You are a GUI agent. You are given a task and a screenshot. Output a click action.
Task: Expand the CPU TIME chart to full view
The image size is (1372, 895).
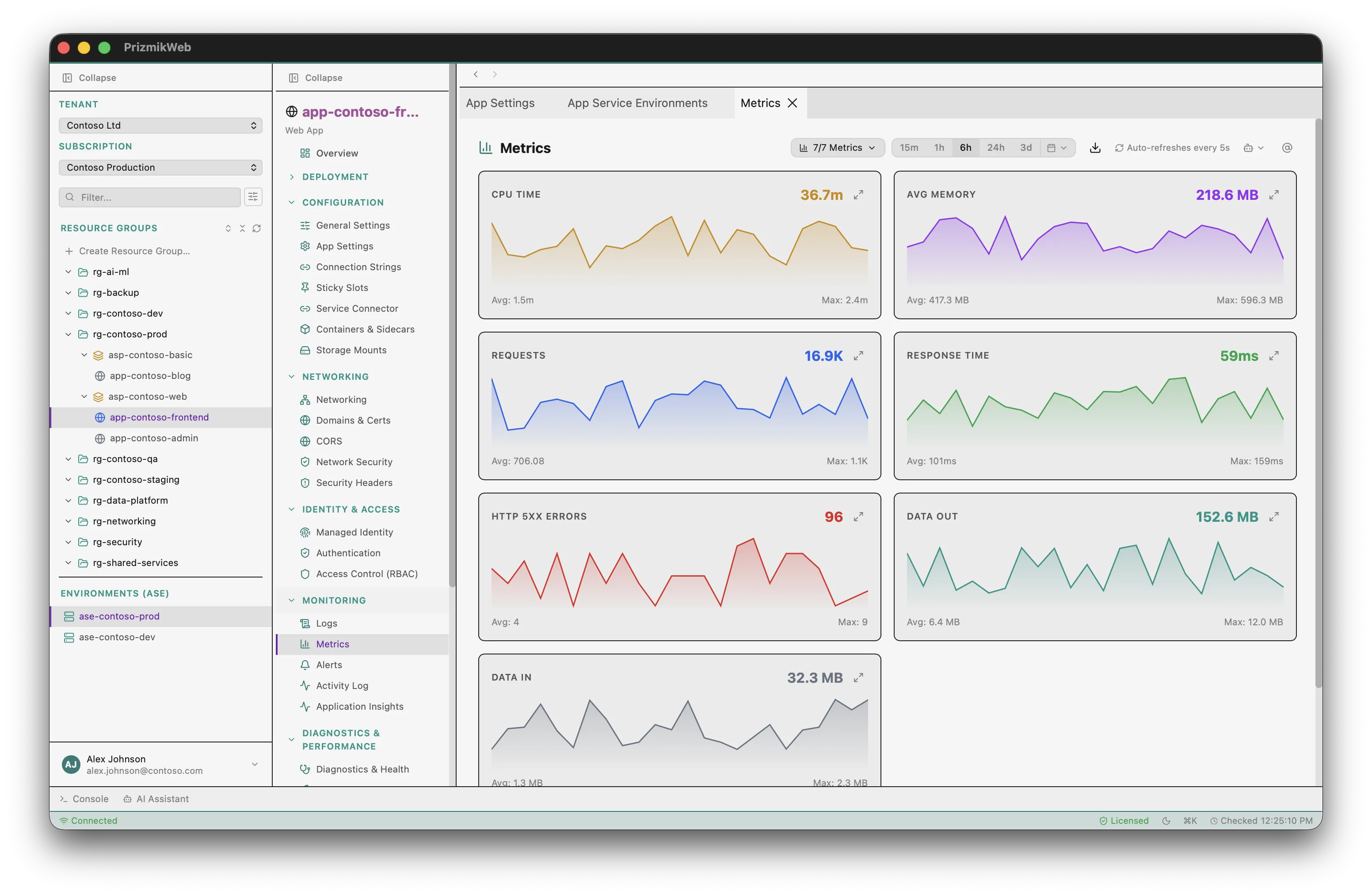click(x=858, y=194)
